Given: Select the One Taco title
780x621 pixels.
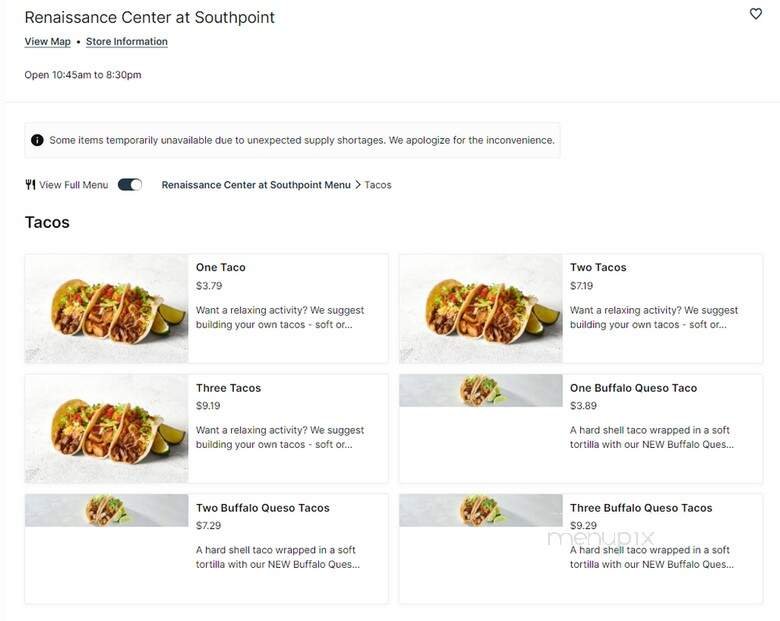Looking at the screenshot, I should click(x=221, y=268).
